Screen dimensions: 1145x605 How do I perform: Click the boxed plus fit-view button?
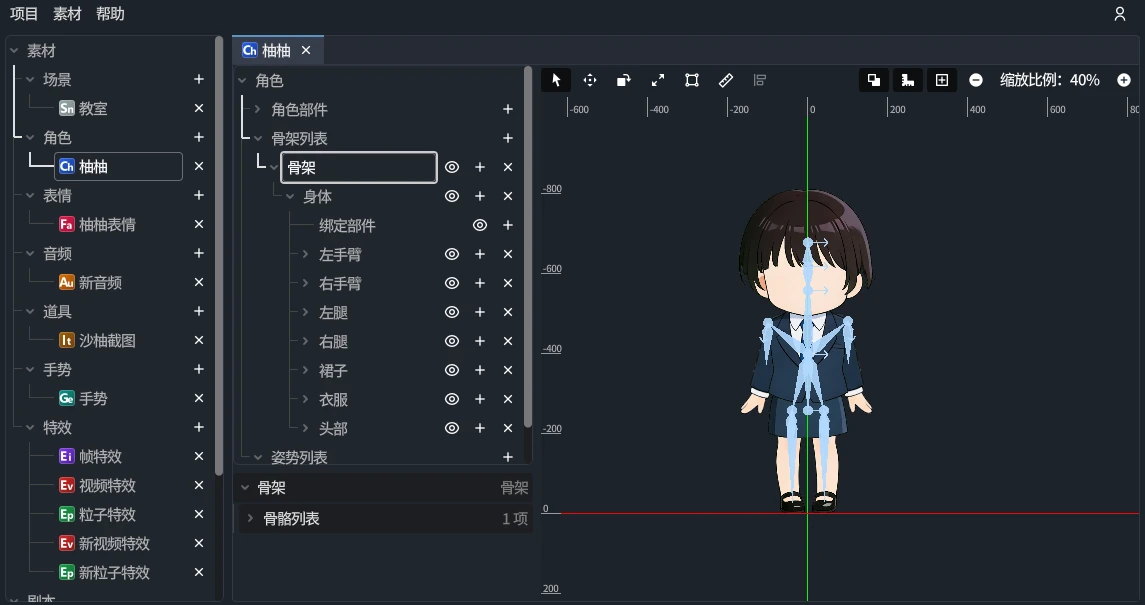[x=942, y=80]
